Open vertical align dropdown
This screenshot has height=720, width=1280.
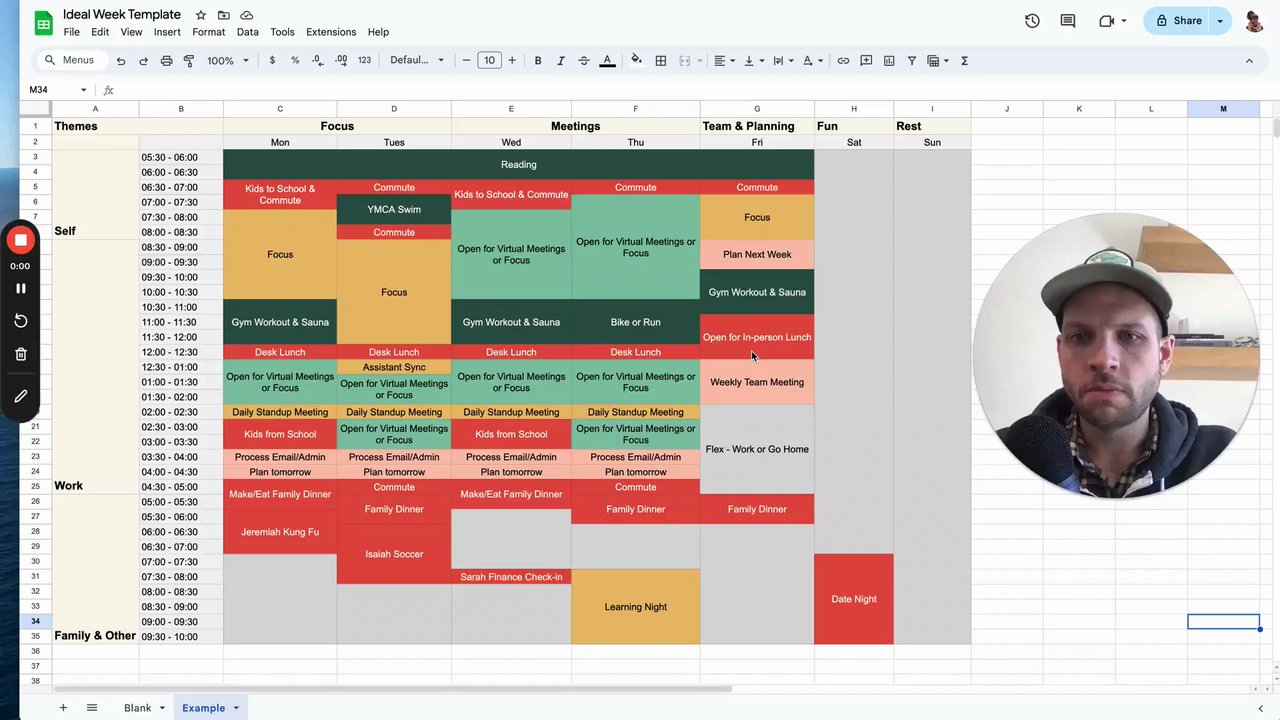pyautogui.click(x=753, y=61)
